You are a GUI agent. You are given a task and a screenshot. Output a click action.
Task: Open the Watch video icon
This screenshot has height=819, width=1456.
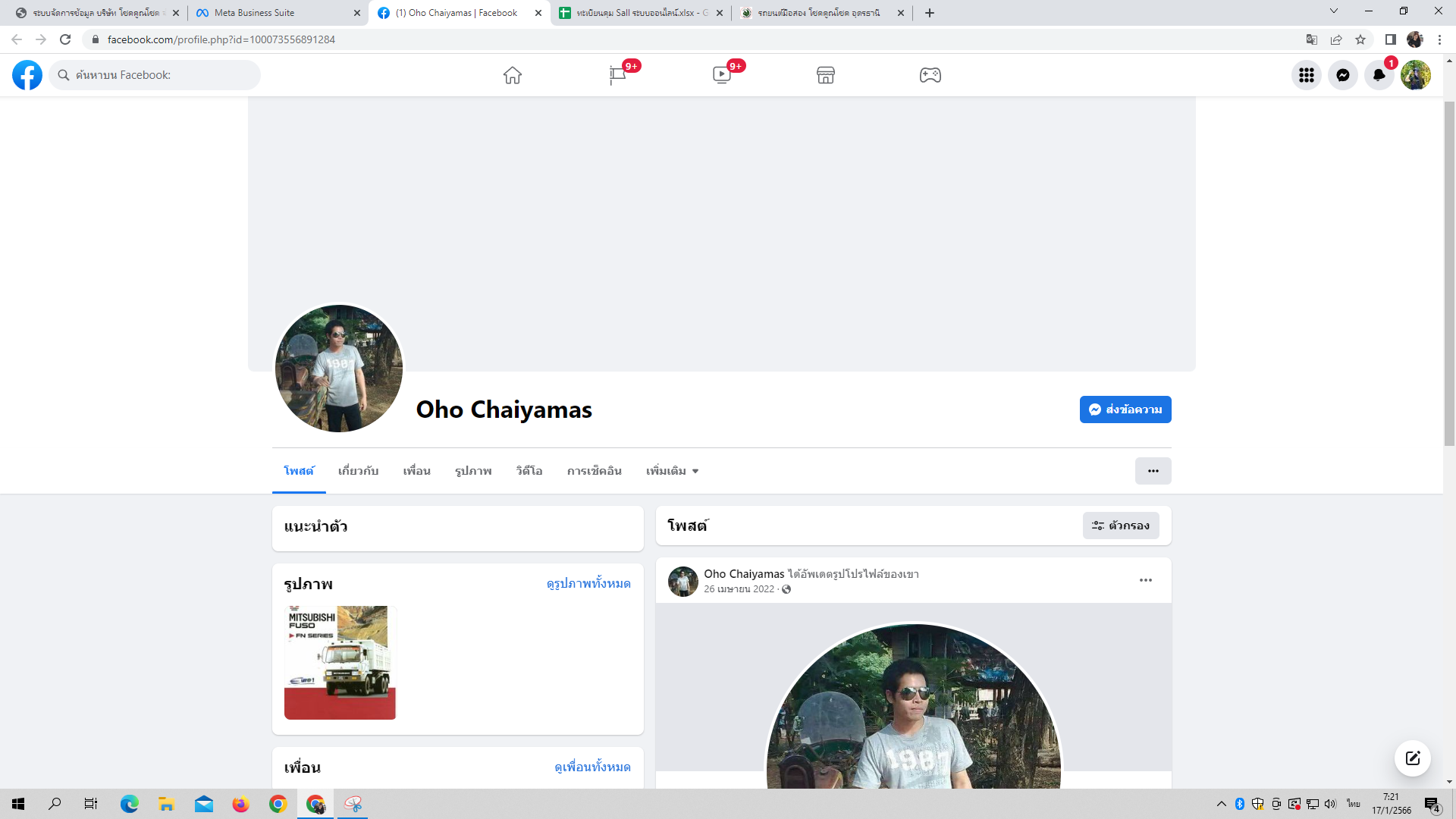(x=721, y=75)
